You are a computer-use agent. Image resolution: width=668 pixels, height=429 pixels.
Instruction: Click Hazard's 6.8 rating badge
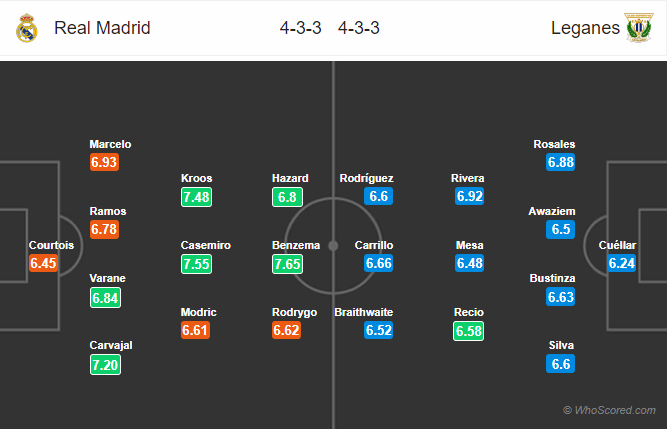288,197
